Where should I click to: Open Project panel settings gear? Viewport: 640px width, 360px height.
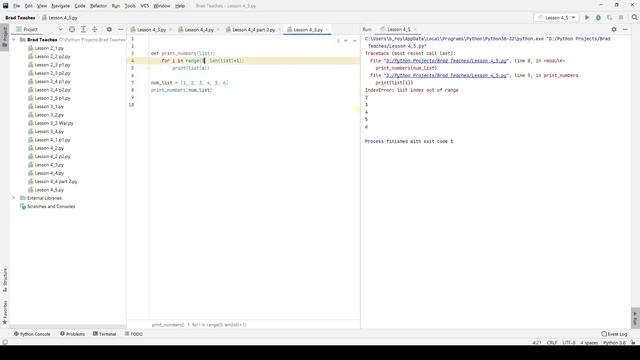click(109, 29)
